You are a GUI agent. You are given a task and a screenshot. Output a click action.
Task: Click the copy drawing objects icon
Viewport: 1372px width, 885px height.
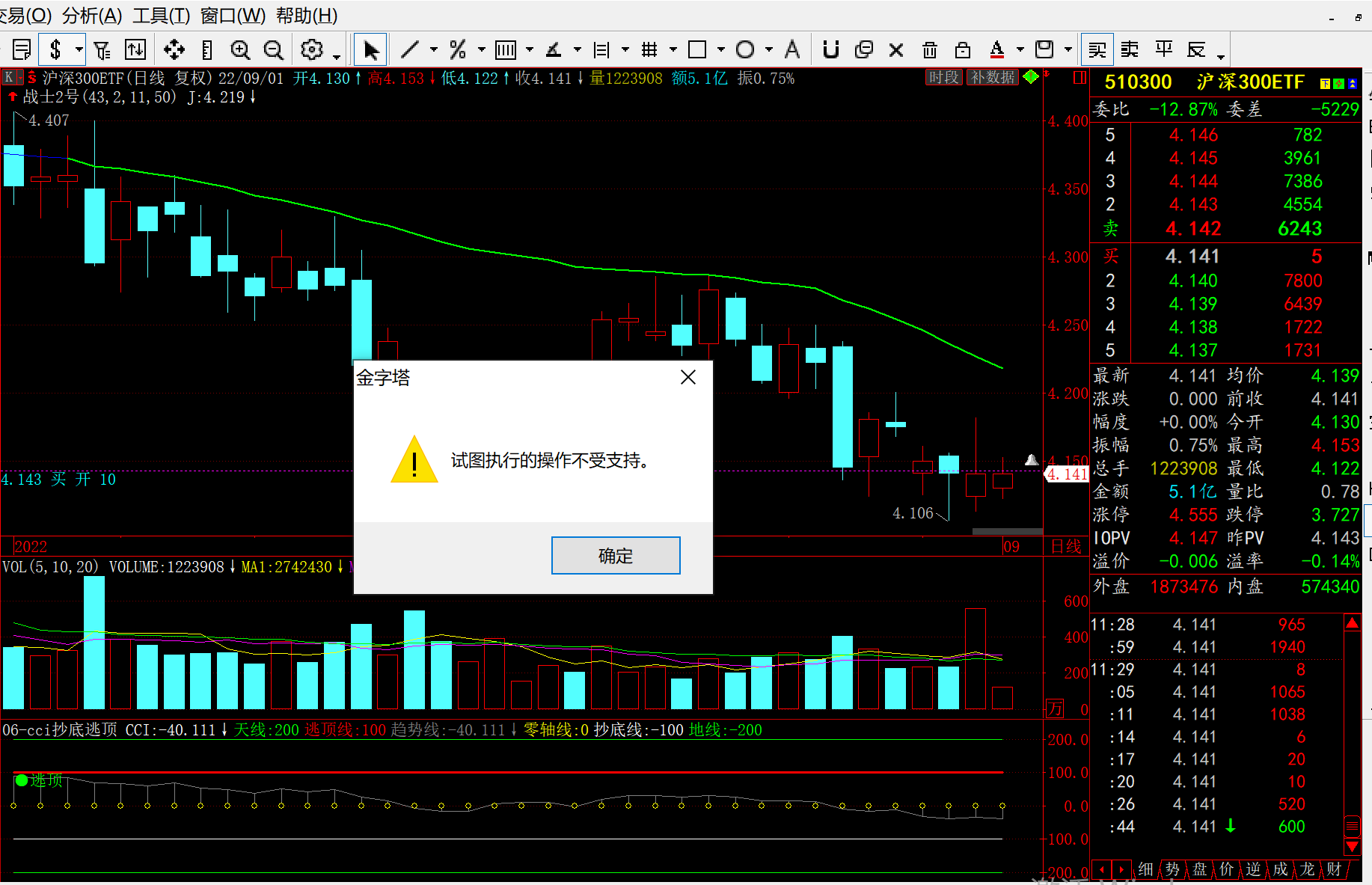tap(864, 50)
